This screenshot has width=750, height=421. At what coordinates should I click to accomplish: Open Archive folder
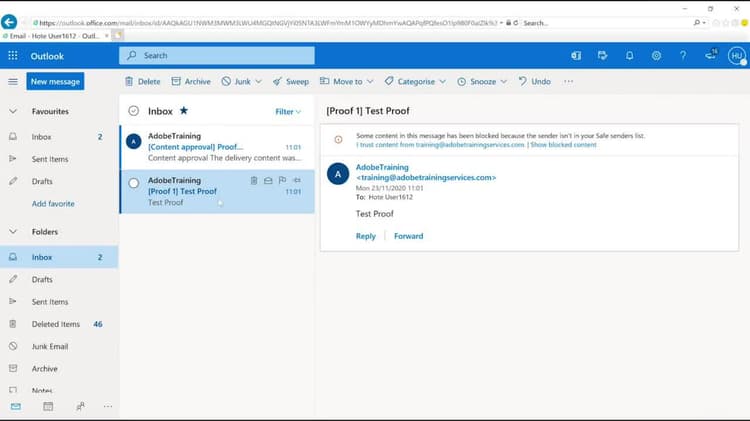59,368
